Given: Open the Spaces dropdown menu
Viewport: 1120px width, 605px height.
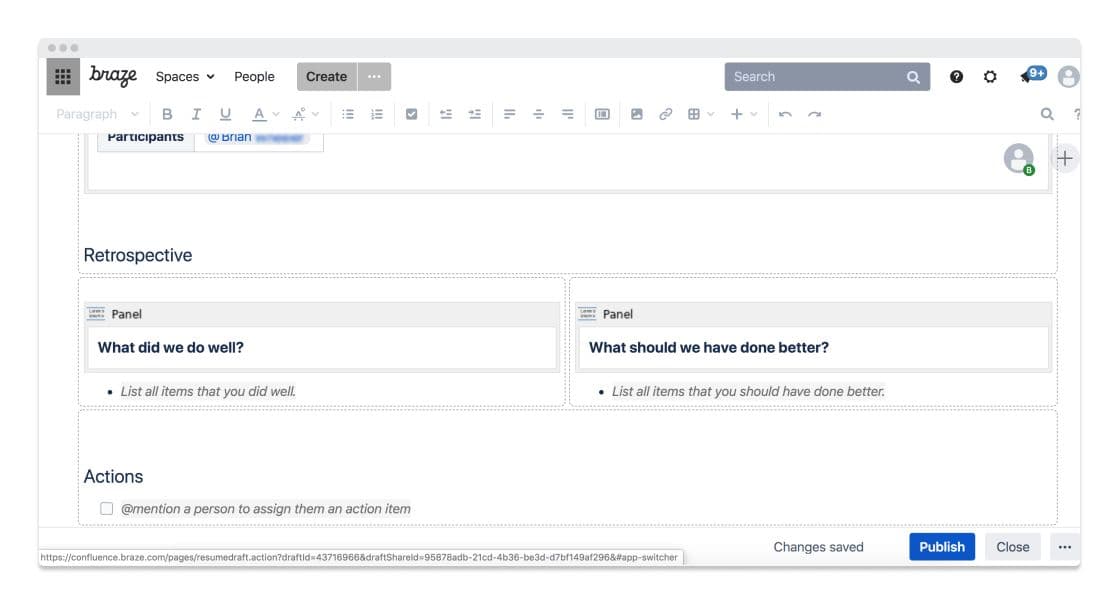Looking at the screenshot, I should [x=185, y=77].
